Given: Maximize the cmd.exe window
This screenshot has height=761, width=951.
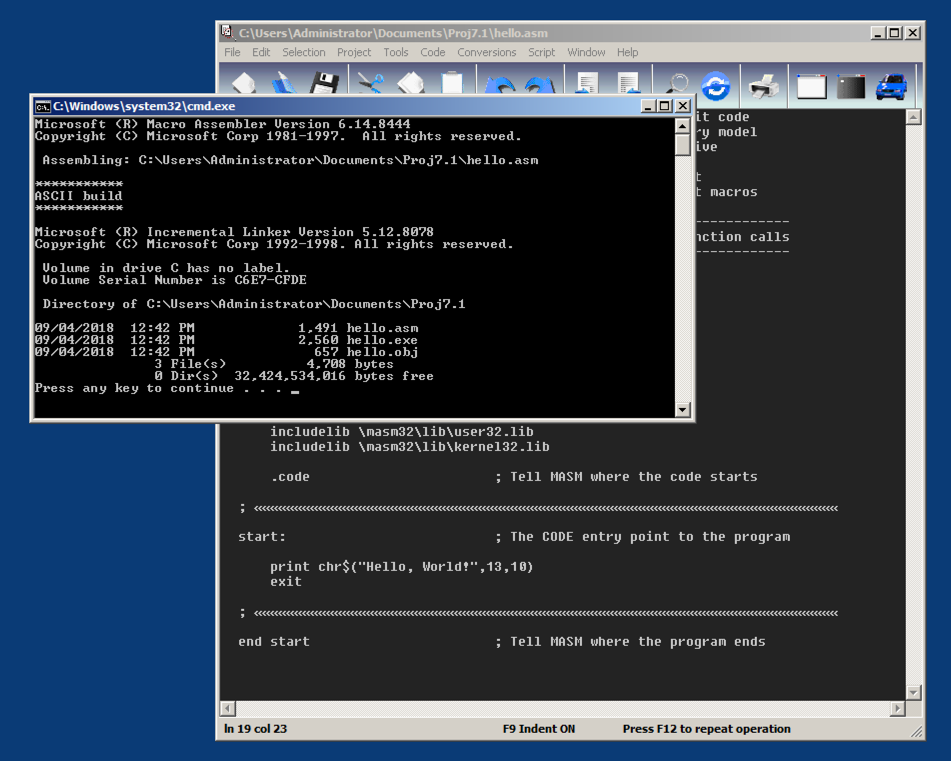Looking at the screenshot, I should pyautogui.click(x=665, y=106).
